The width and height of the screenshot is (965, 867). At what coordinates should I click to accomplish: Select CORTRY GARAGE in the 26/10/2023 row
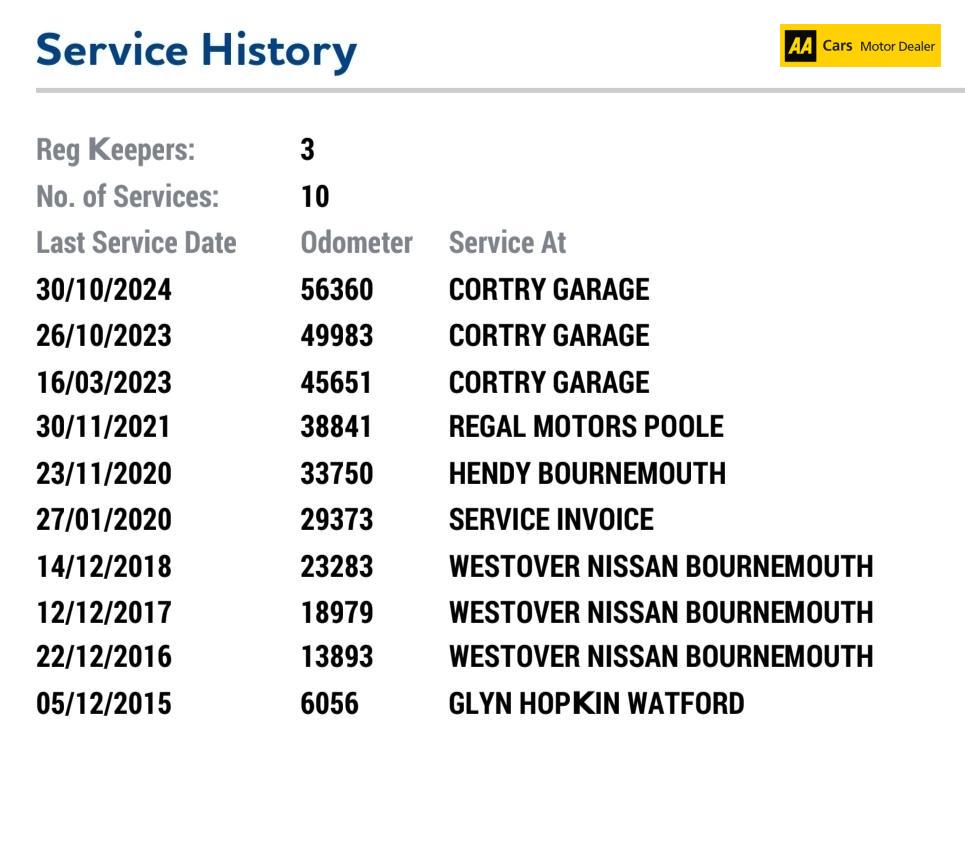(549, 336)
